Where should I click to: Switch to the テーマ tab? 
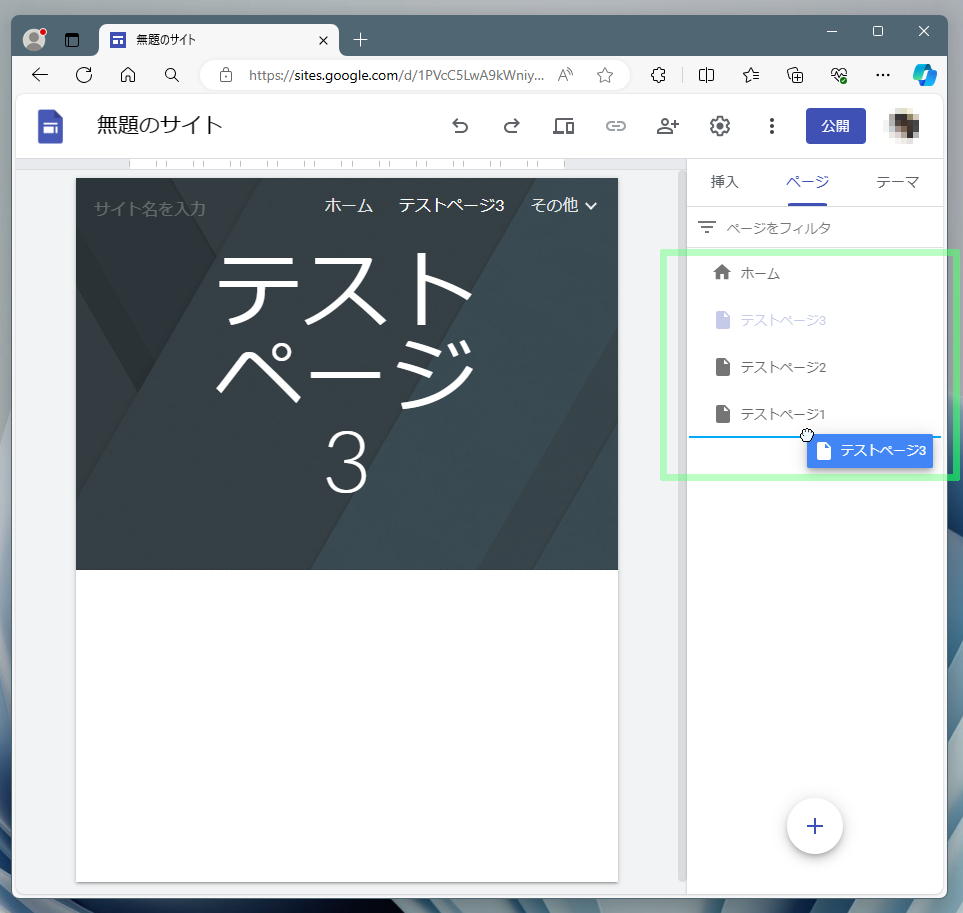coord(897,182)
